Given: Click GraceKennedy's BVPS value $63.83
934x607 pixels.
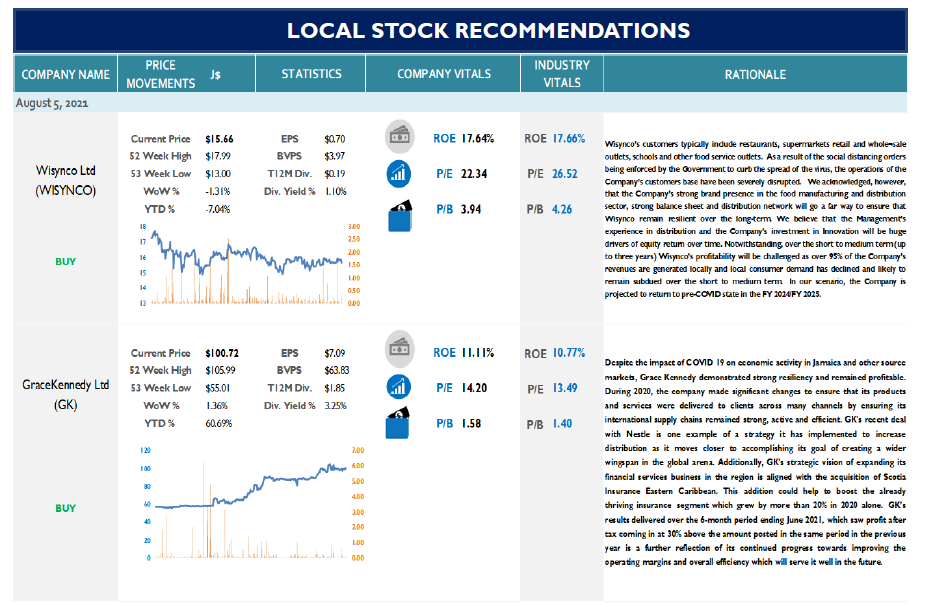Looking at the screenshot, I should click(337, 371).
